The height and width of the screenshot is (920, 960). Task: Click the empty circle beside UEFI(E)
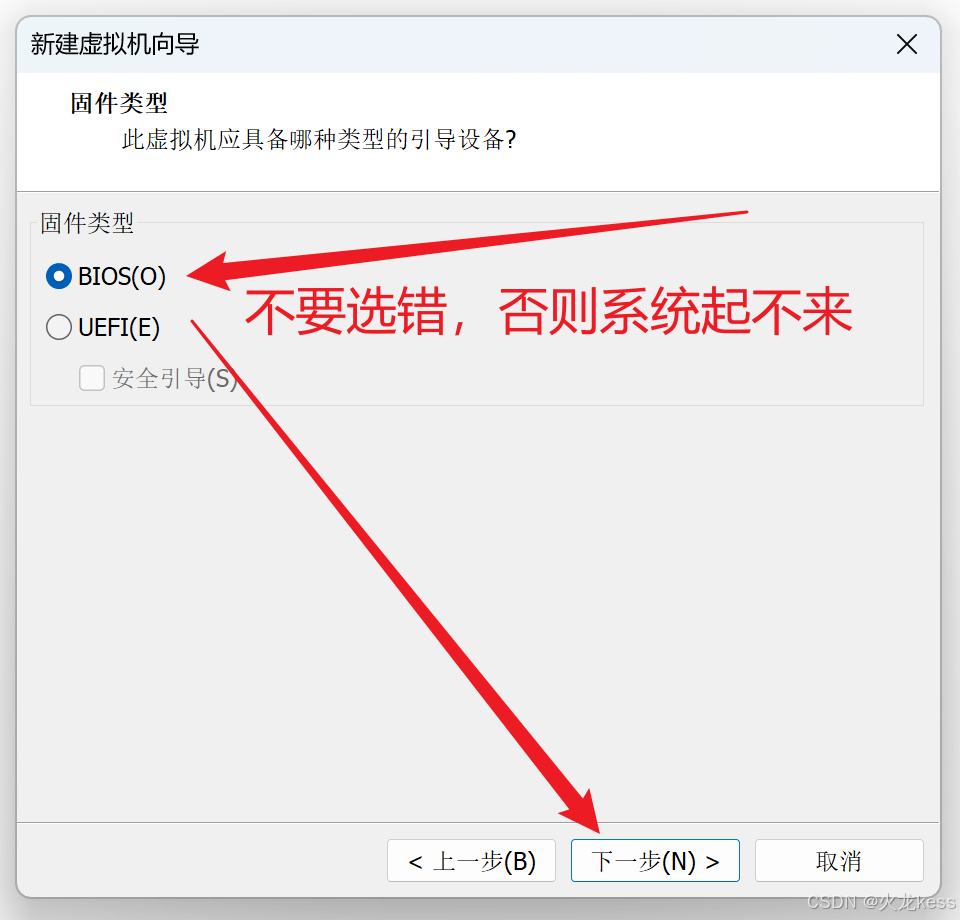[x=59, y=327]
